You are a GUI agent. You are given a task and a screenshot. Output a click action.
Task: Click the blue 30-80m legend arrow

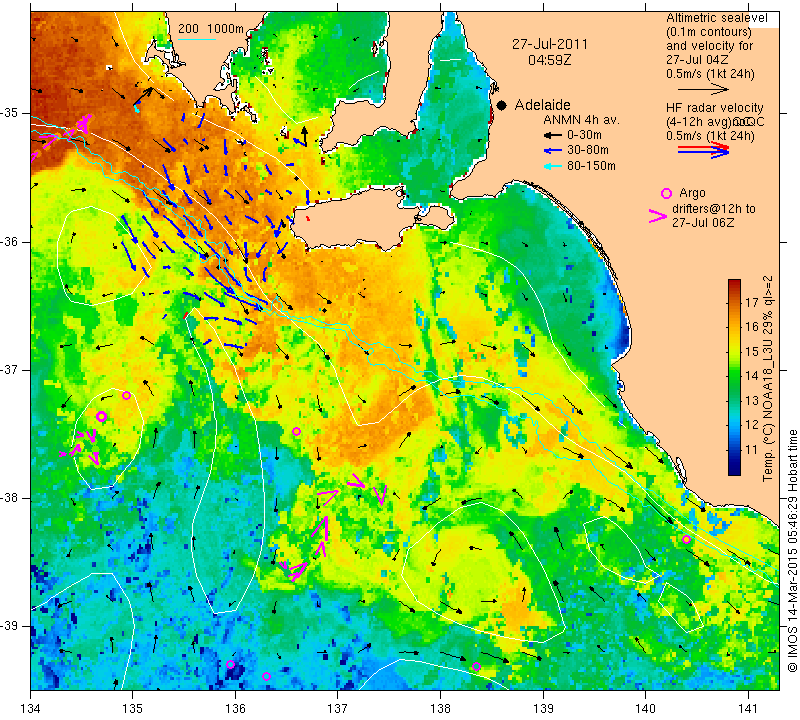tap(553, 151)
